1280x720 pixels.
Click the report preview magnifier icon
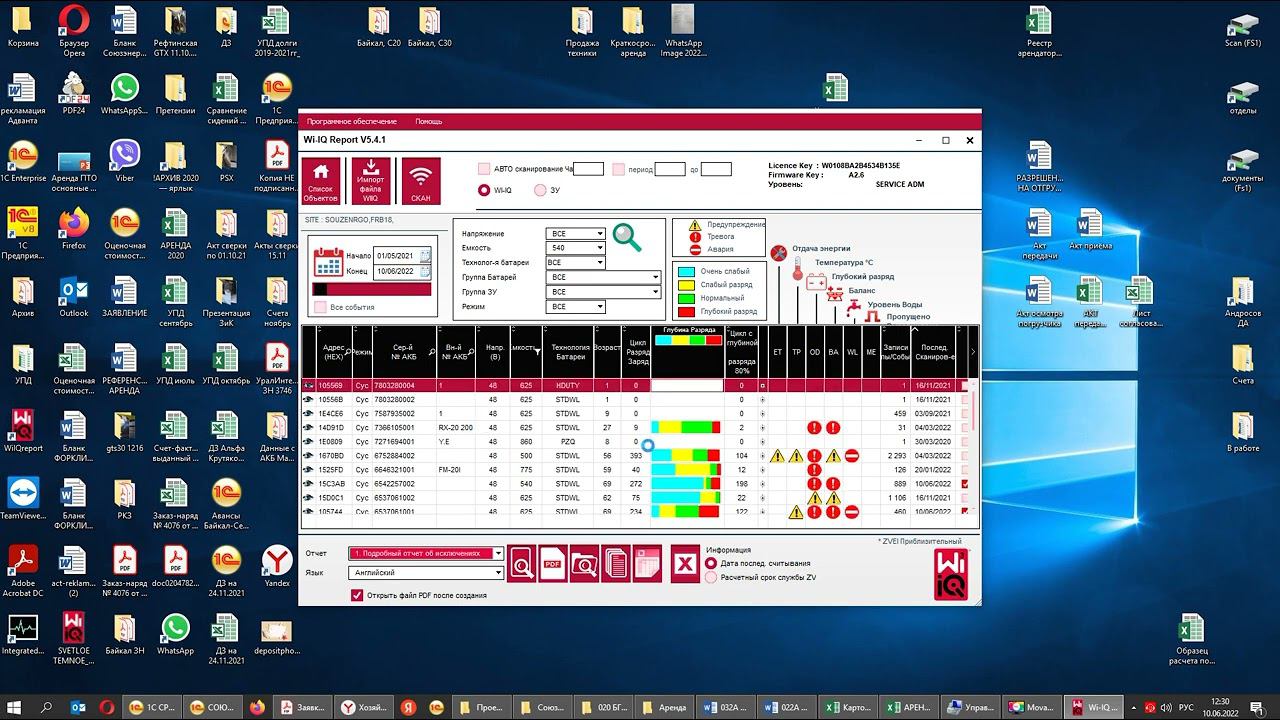coord(522,564)
